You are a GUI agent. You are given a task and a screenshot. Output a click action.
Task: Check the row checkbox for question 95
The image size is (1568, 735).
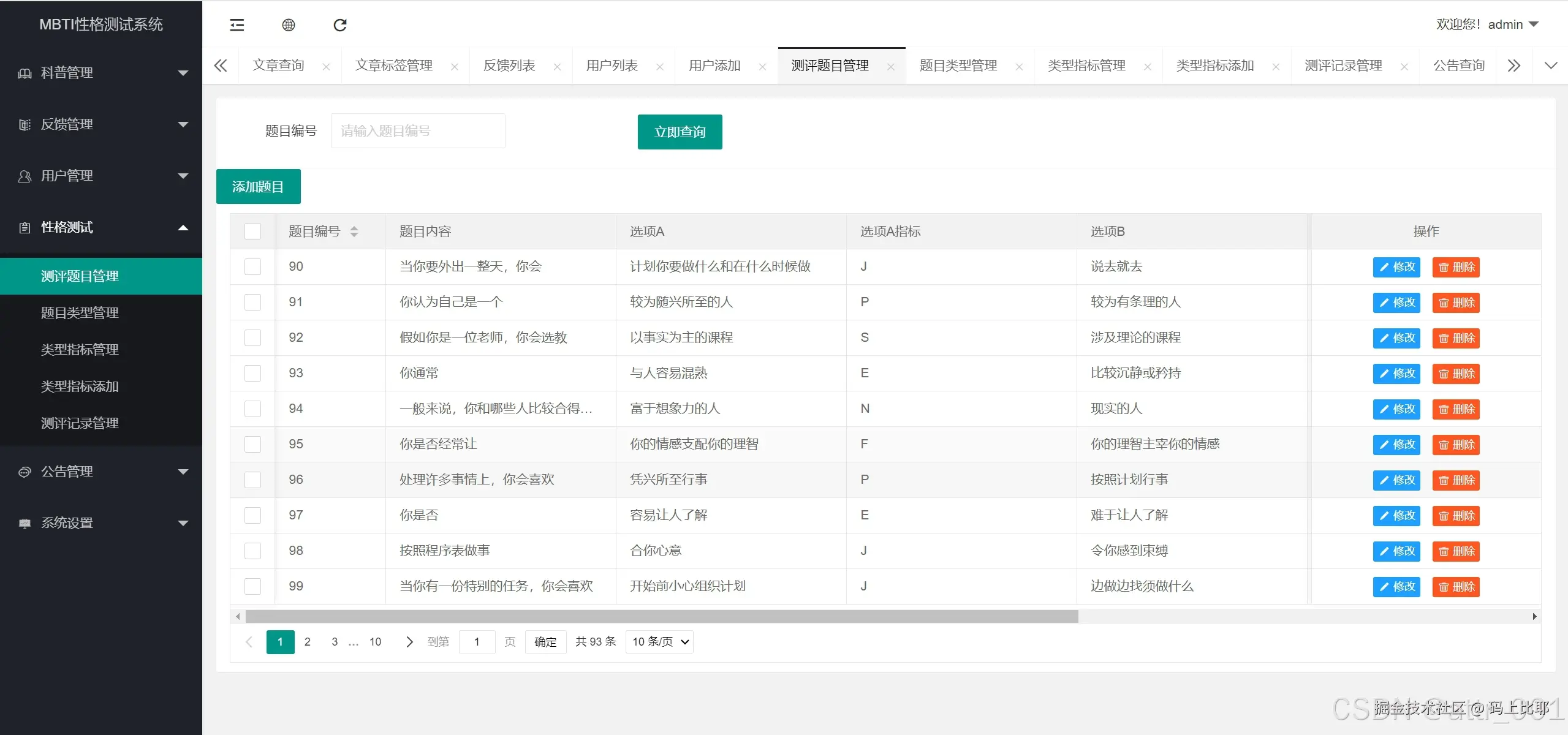(x=252, y=444)
